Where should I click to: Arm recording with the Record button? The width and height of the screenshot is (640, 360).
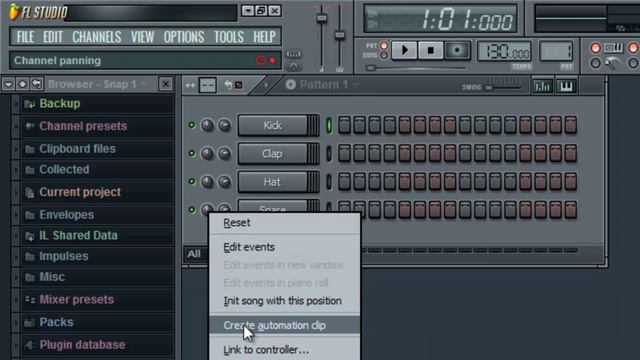(x=457, y=50)
